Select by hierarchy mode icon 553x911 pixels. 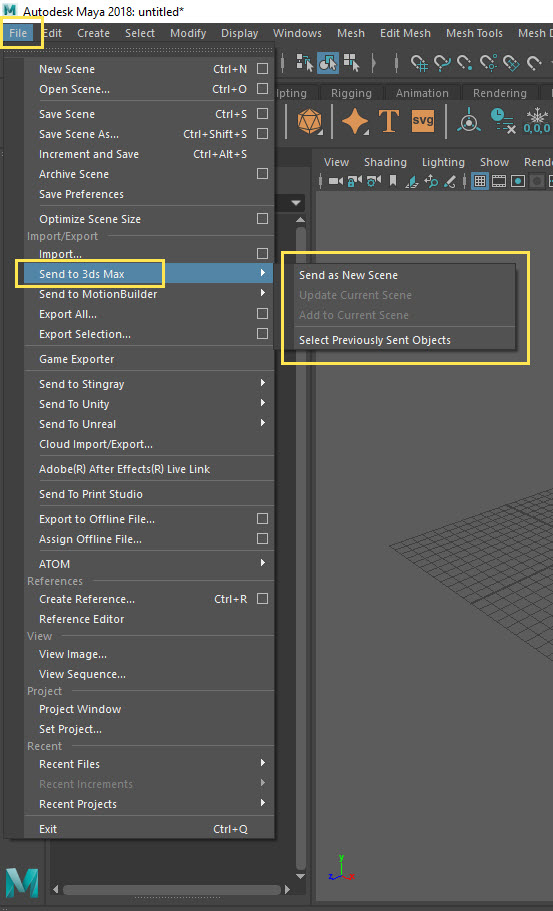305,62
